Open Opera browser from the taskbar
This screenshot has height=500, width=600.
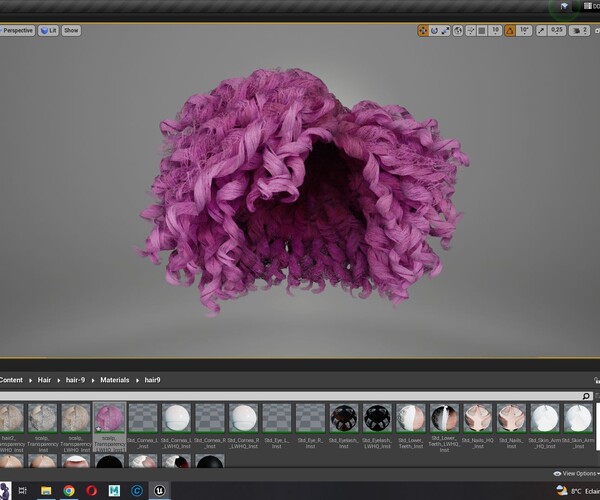(91, 490)
